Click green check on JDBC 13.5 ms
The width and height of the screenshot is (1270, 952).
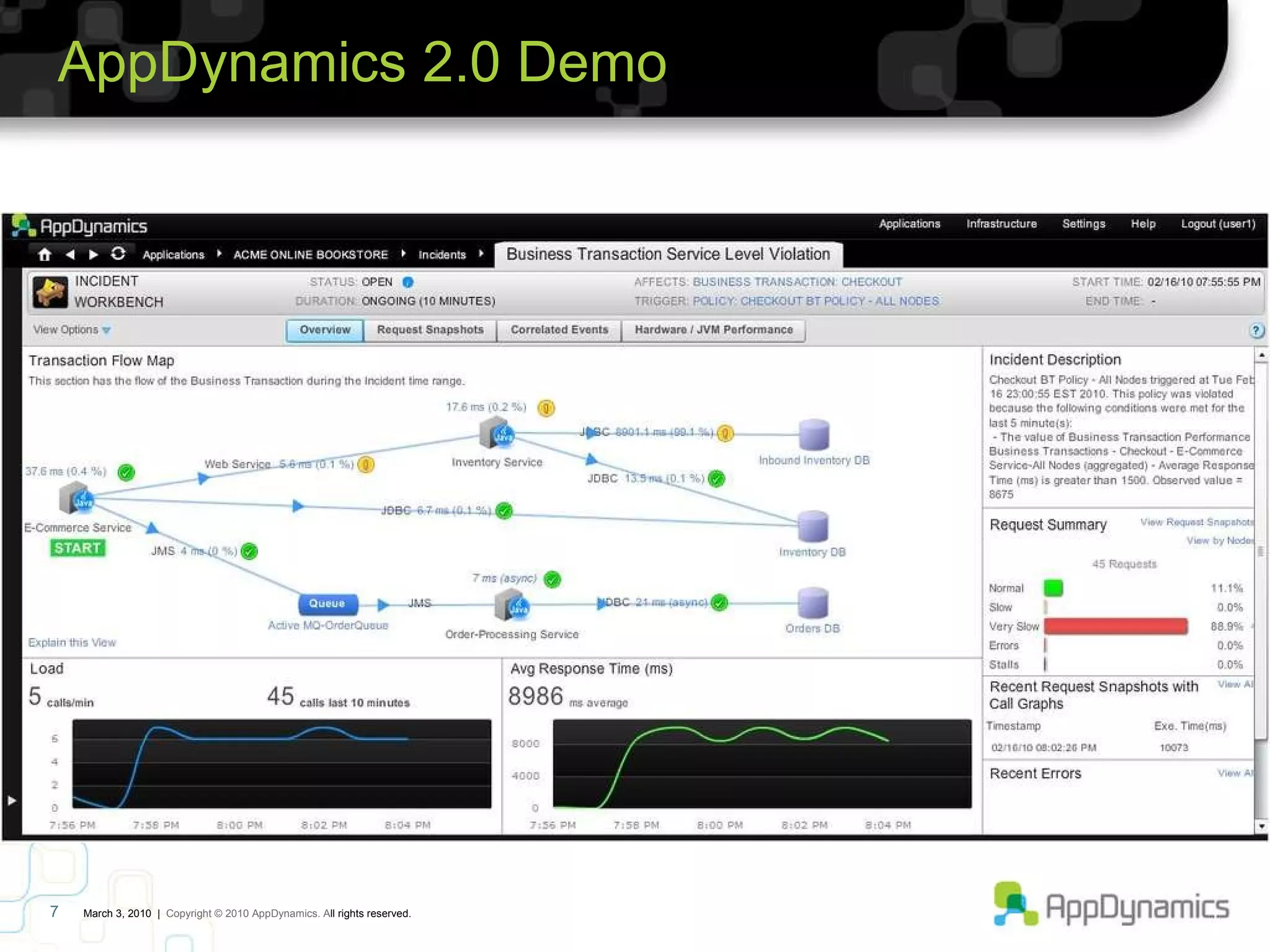(716, 478)
